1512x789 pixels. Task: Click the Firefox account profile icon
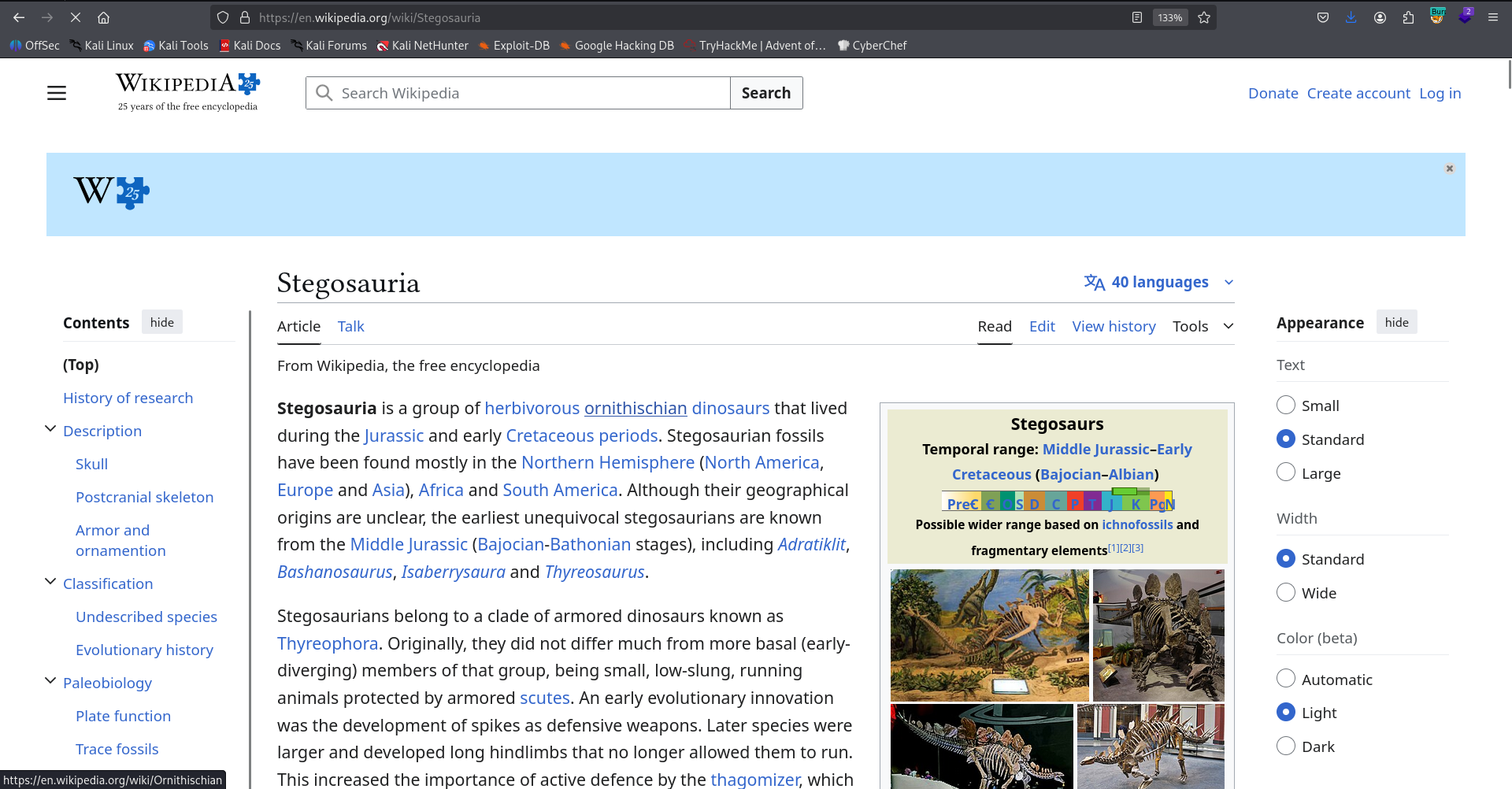pos(1380,17)
